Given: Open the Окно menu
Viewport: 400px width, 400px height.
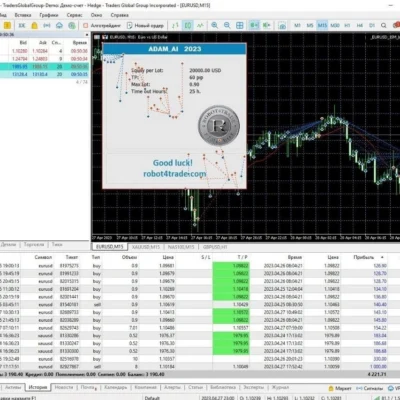Looking at the screenshot, I should coord(96,15).
